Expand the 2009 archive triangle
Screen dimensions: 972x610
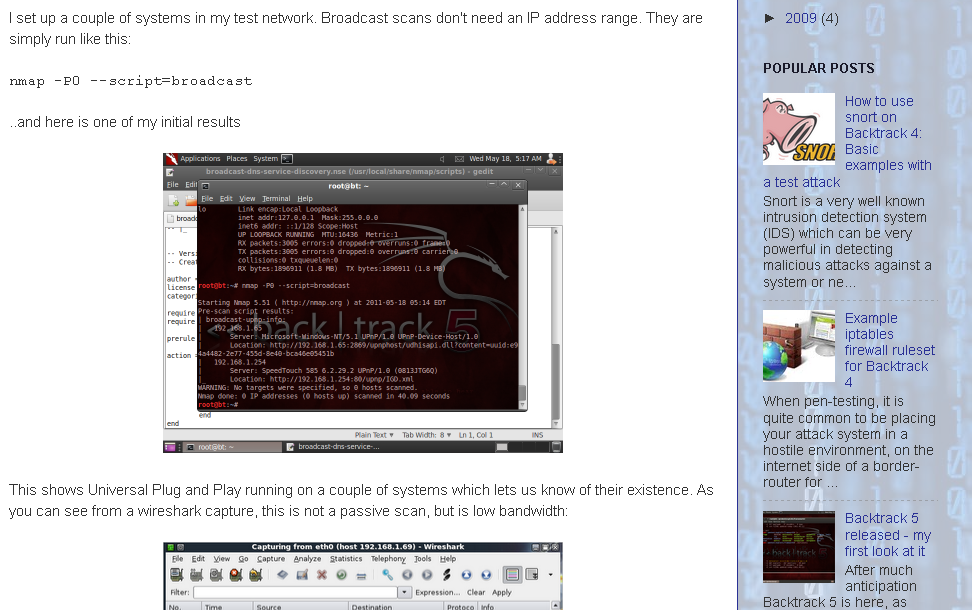click(769, 18)
